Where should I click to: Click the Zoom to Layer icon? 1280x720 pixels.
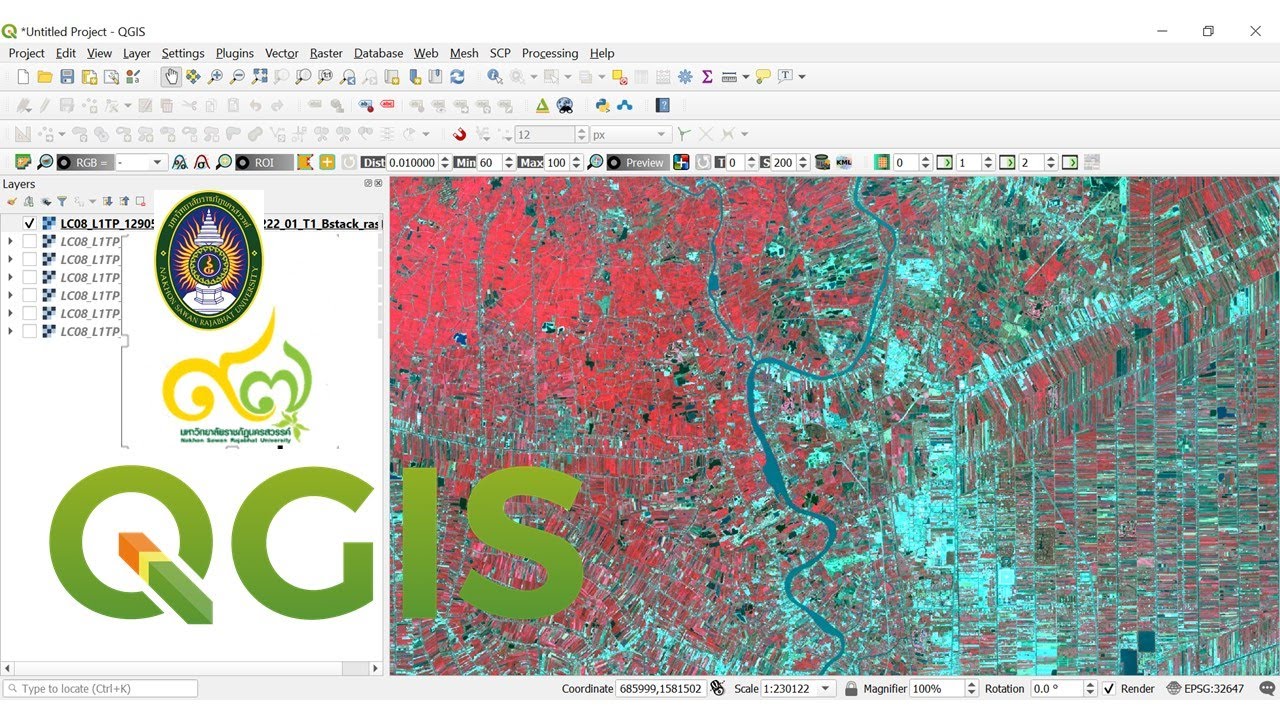click(303, 77)
